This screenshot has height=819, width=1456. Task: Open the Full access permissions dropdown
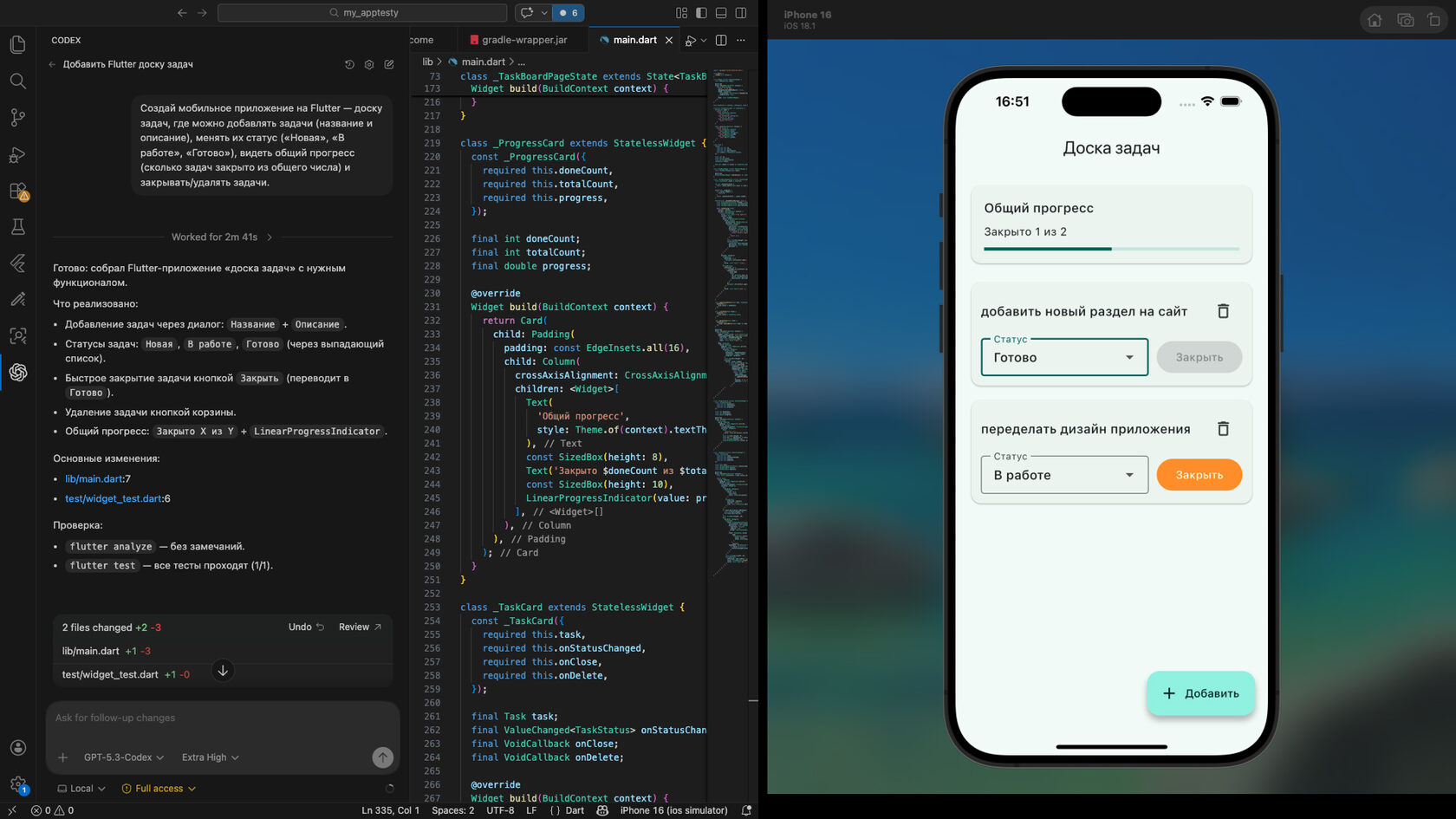tap(159, 789)
